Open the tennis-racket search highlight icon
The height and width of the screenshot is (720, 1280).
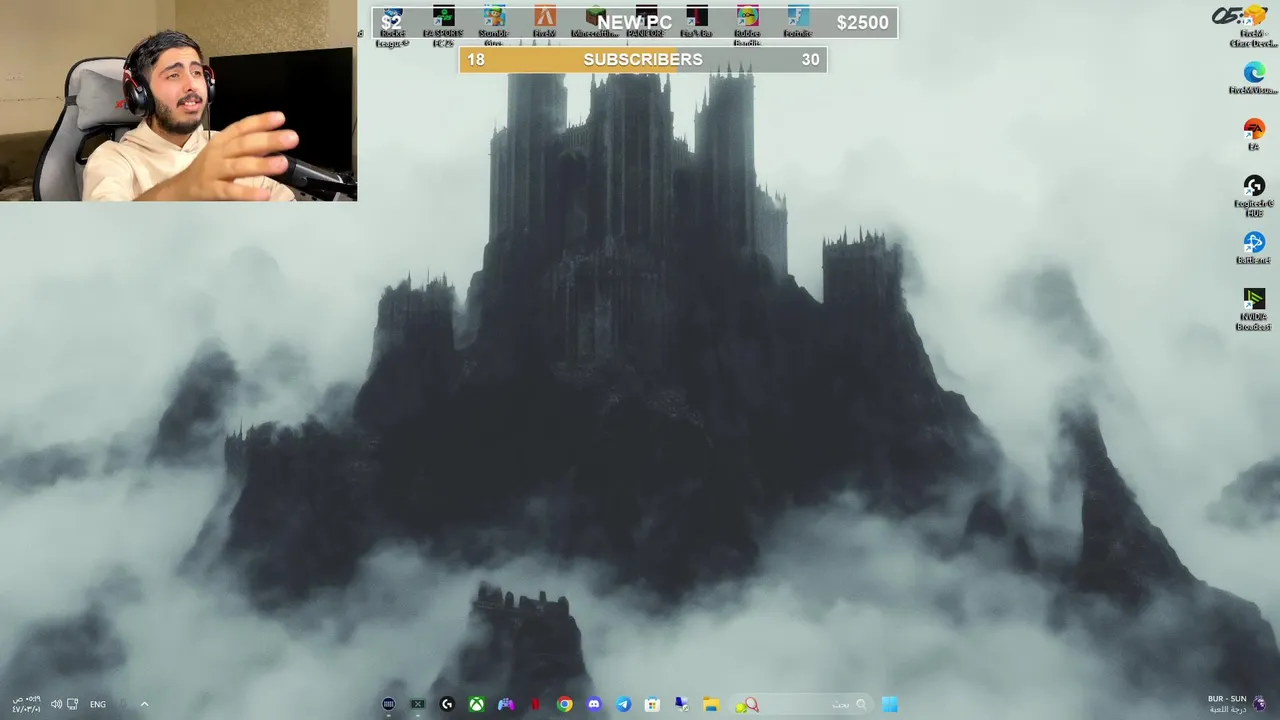pos(747,705)
